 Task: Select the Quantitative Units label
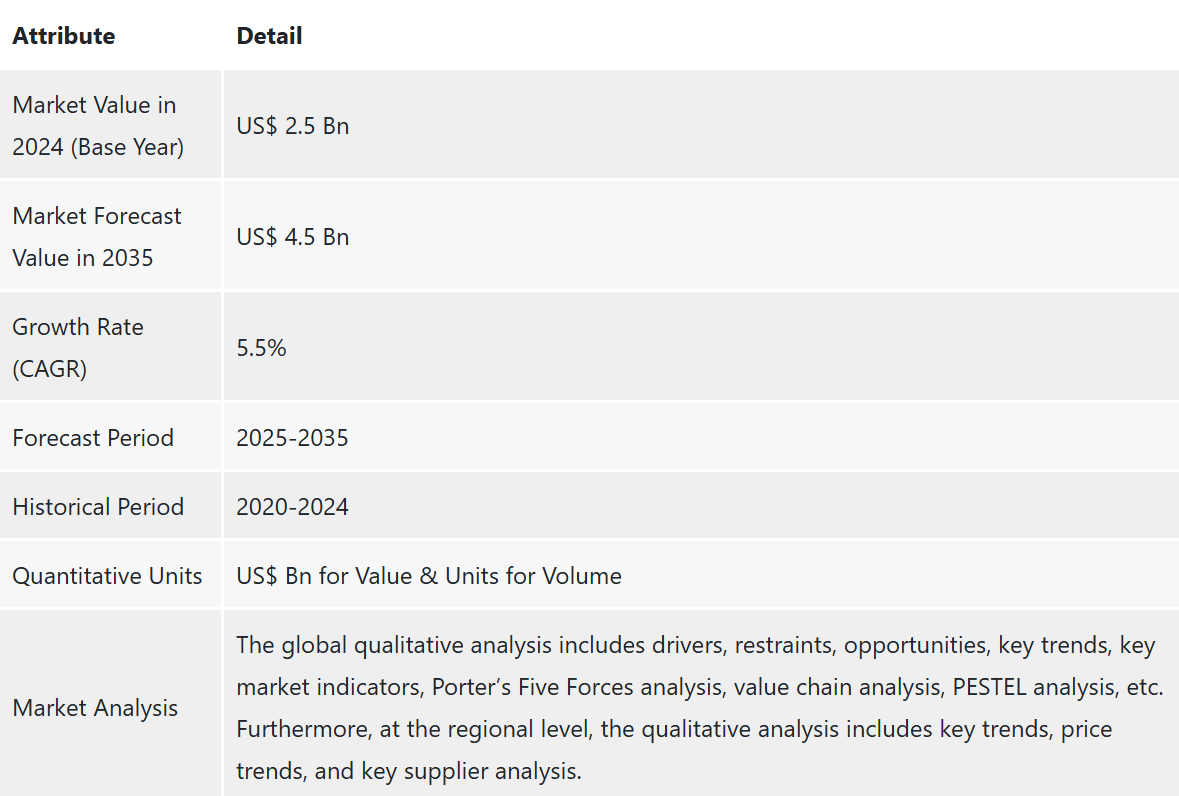(108, 576)
